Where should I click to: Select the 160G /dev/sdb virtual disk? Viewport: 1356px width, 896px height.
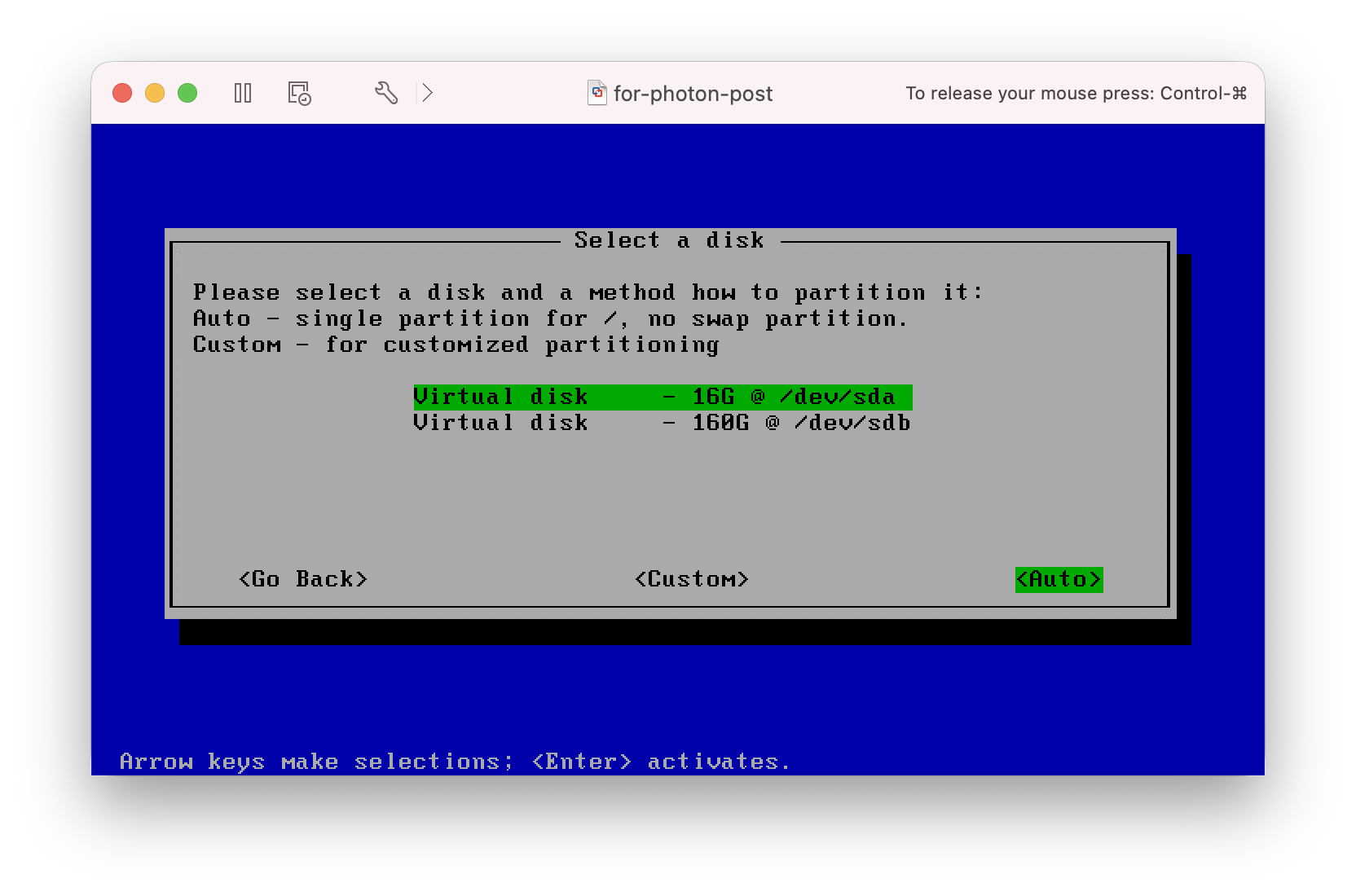pyautogui.click(x=662, y=423)
